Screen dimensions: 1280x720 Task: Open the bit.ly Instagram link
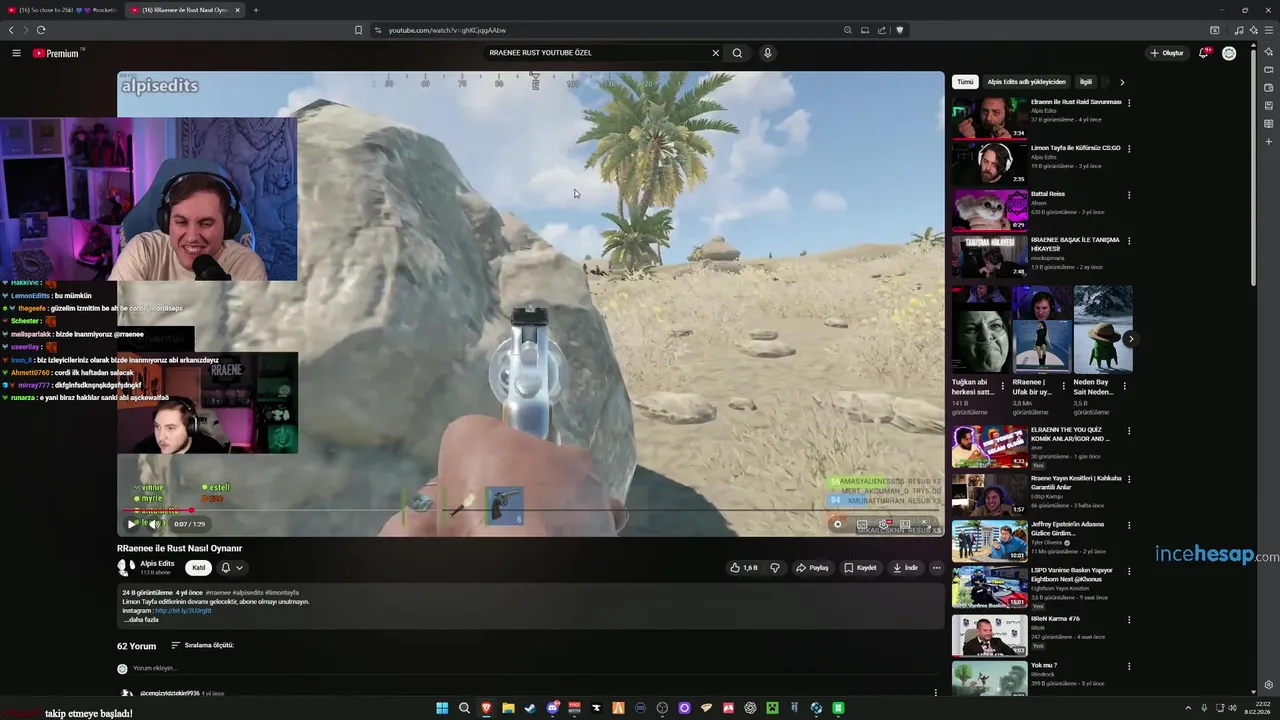point(183,611)
